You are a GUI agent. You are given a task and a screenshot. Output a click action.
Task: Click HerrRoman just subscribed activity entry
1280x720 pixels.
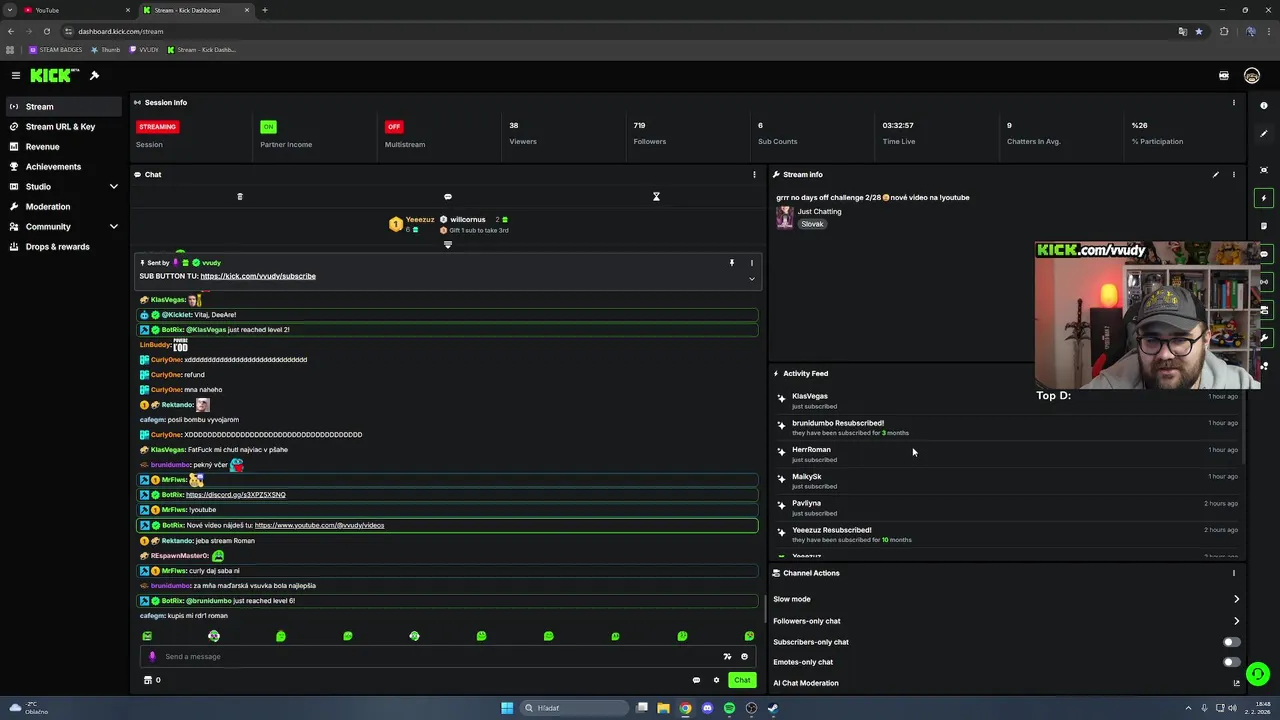pyautogui.click(x=1007, y=454)
